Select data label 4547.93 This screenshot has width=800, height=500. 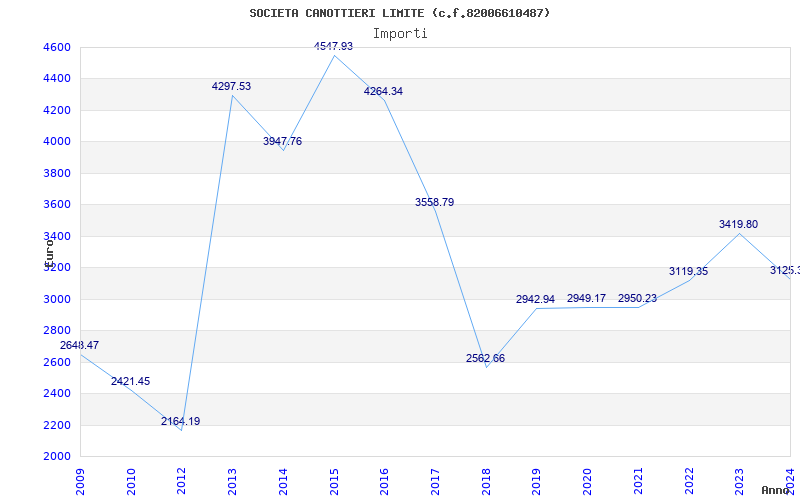[x=333, y=46]
